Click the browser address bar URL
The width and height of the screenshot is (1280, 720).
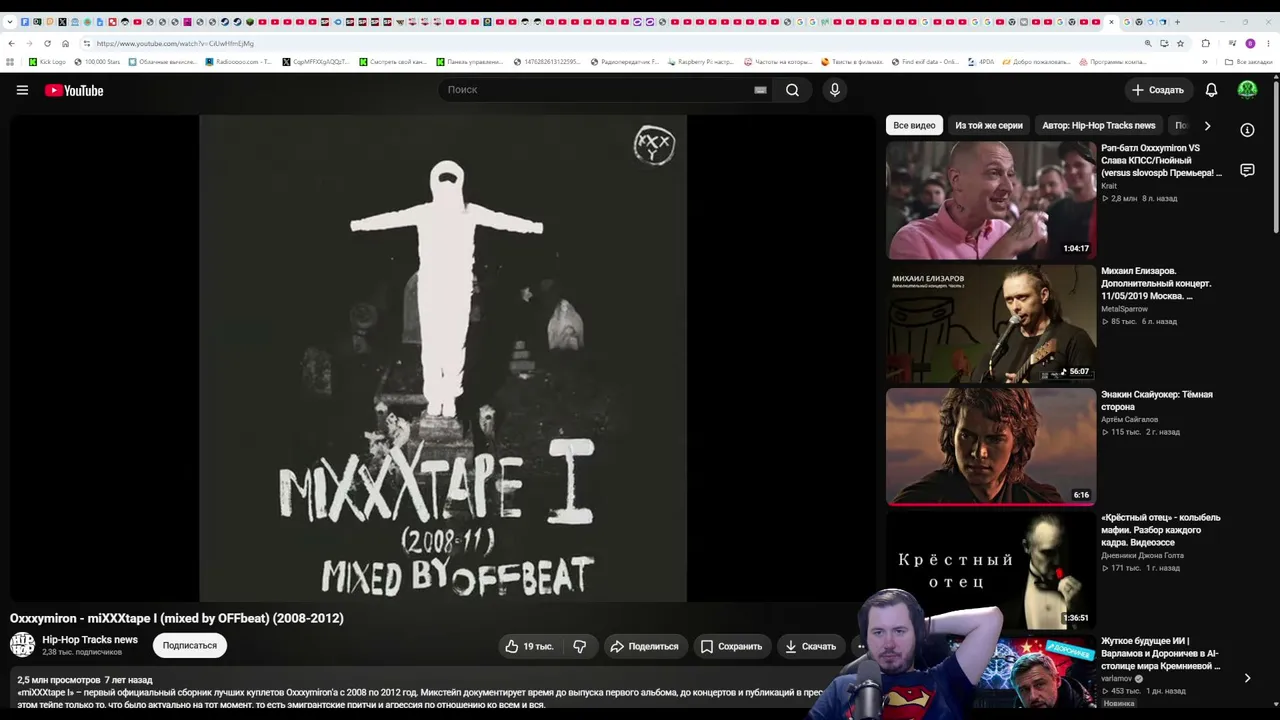[x=175, y=43]
